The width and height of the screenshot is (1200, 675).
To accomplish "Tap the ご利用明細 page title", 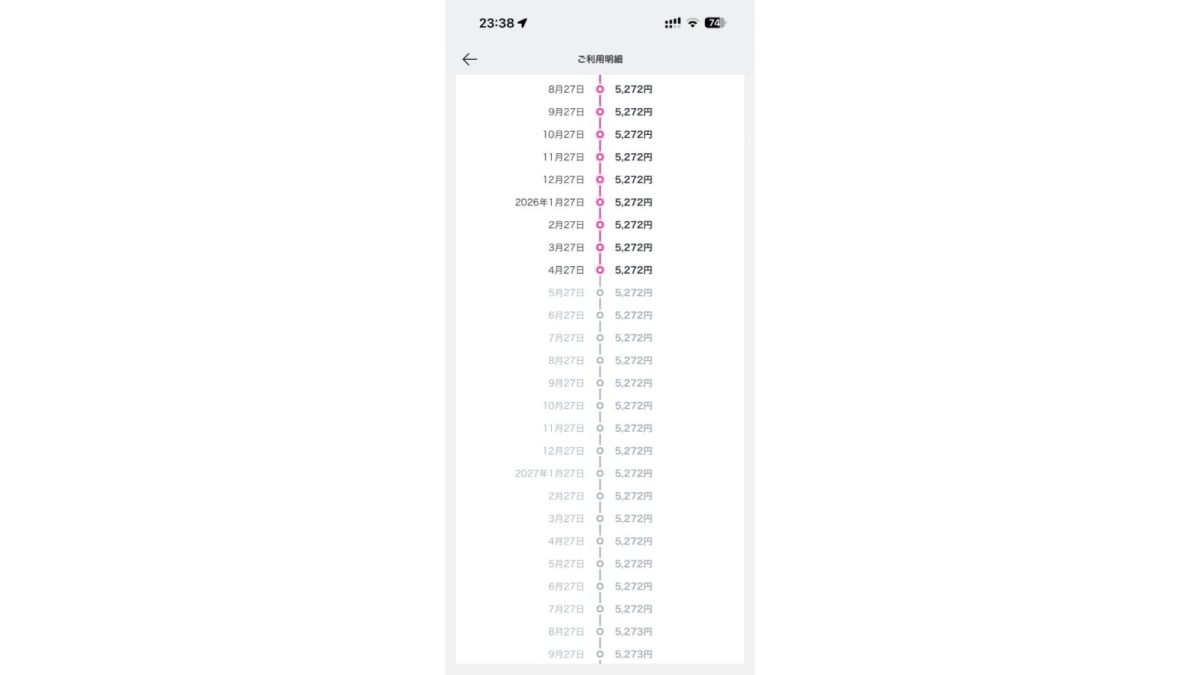I will (x=600, y=60).
